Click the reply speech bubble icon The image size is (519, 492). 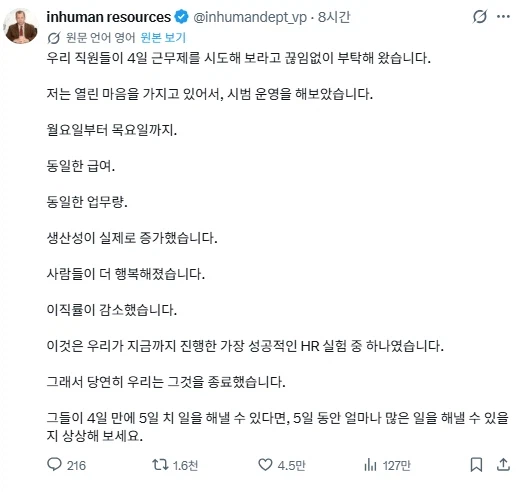coord(54,464)
